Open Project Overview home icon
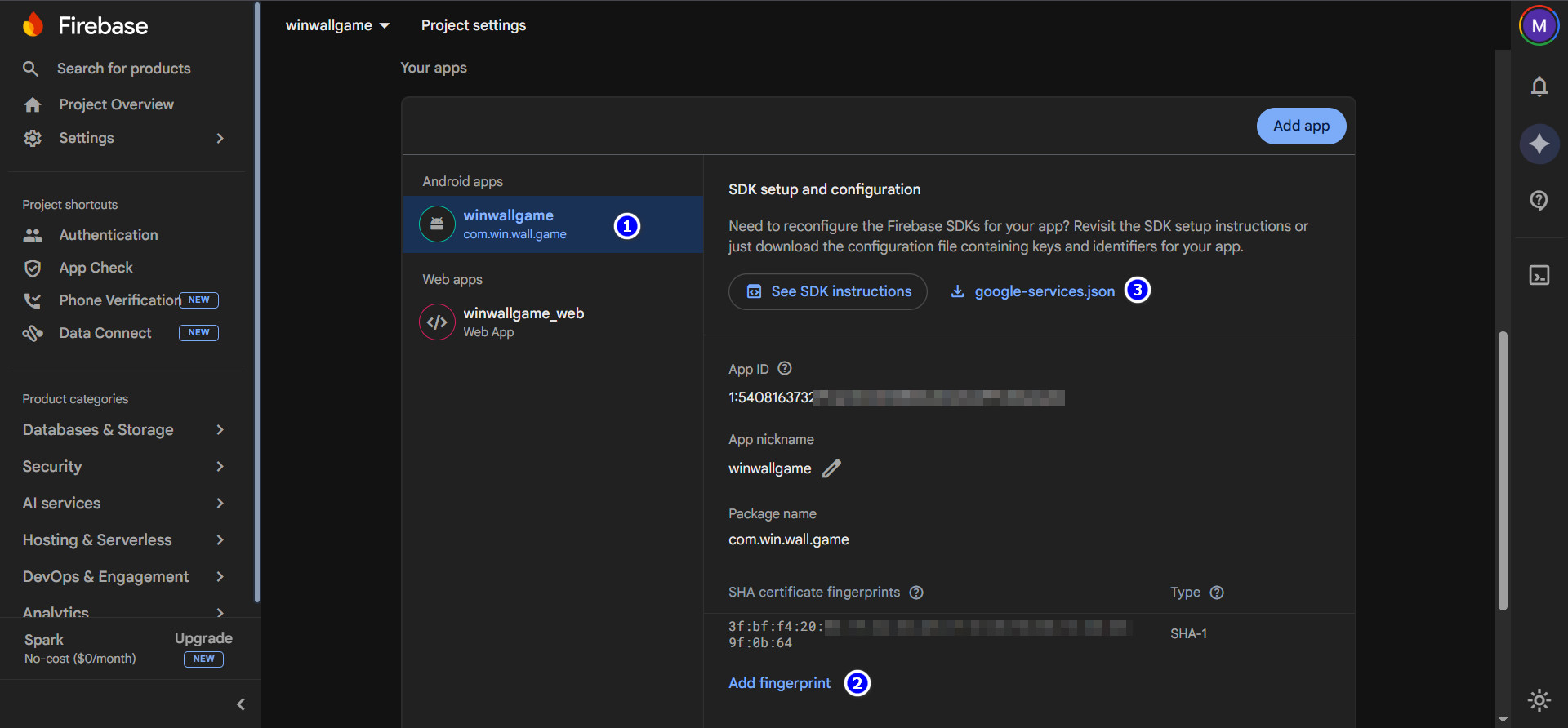Screen dimensions: 1568x728 [33, 104]
